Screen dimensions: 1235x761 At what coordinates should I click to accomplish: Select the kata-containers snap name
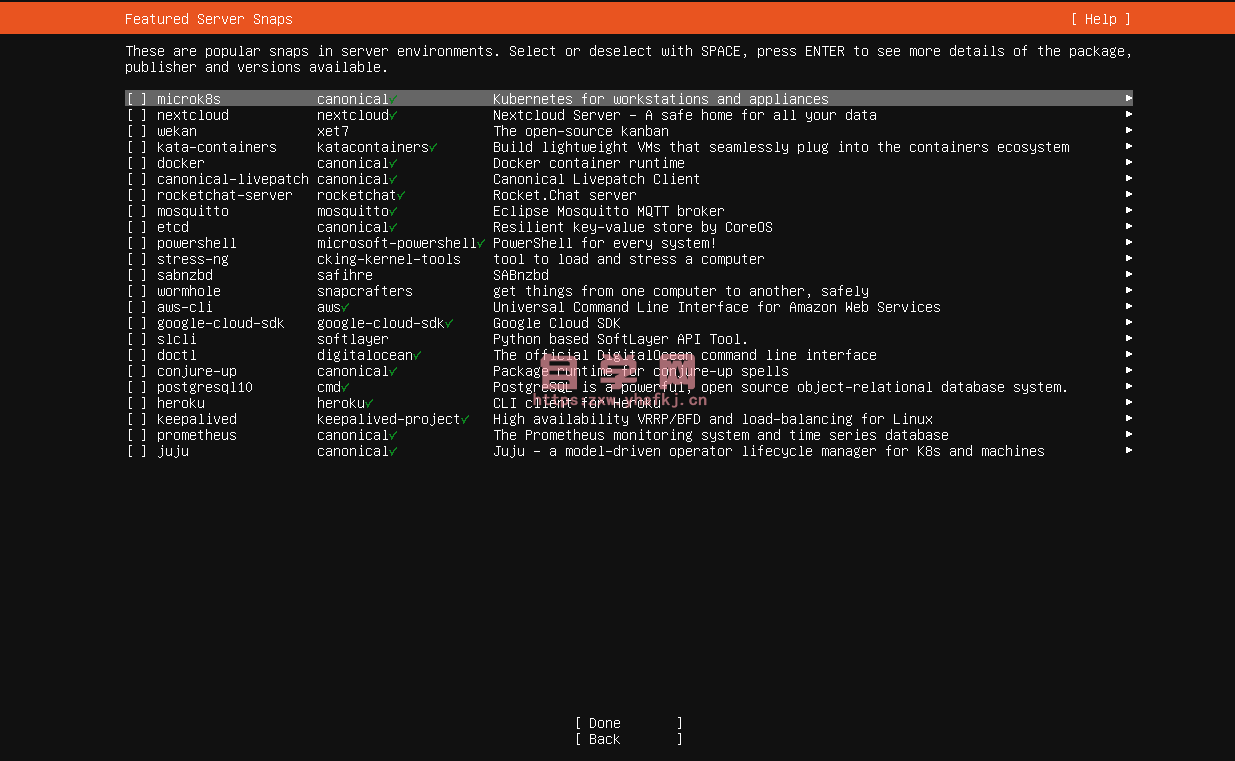click(x=217, y=147)
